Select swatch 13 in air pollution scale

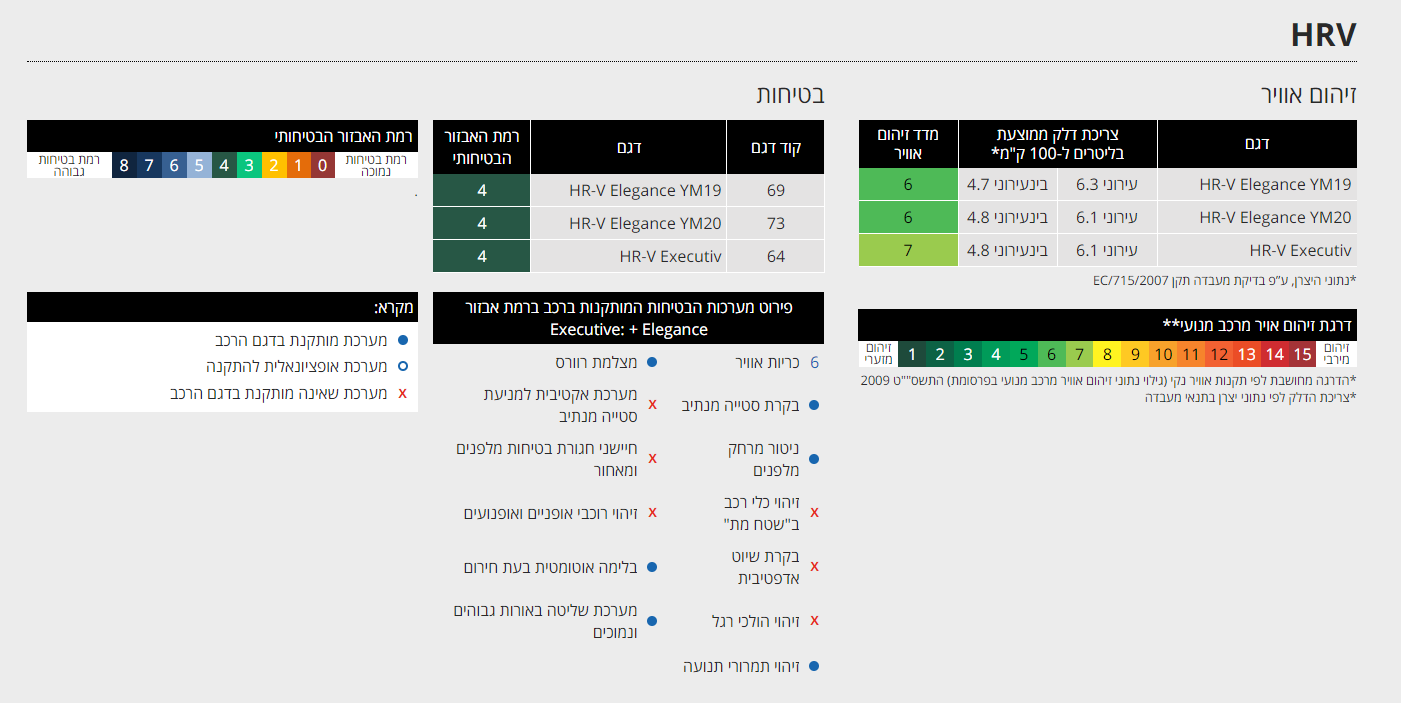1246,354
